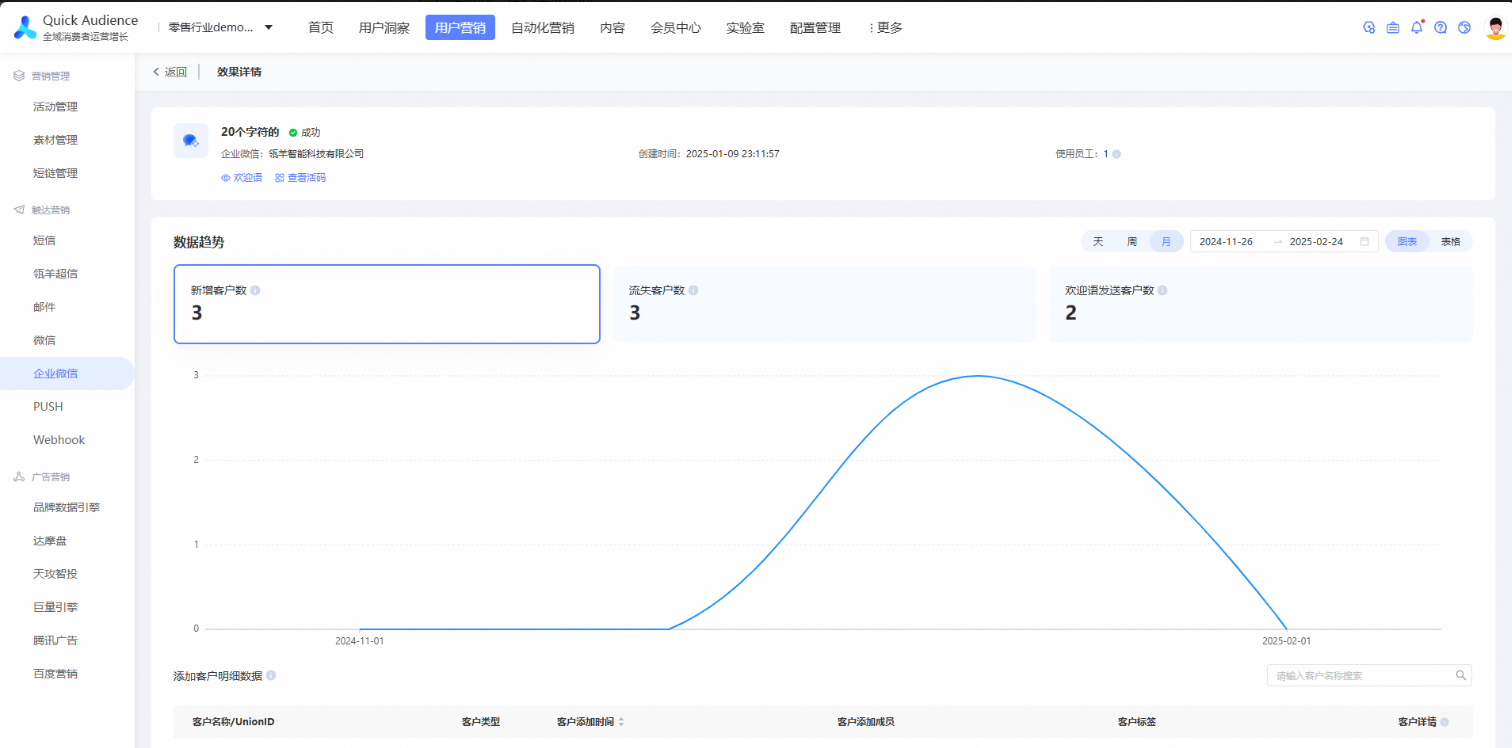Screen dimensions: 1512x748
Task: Click the info icon beside 客户详情 column
Action: point(1444,721)
